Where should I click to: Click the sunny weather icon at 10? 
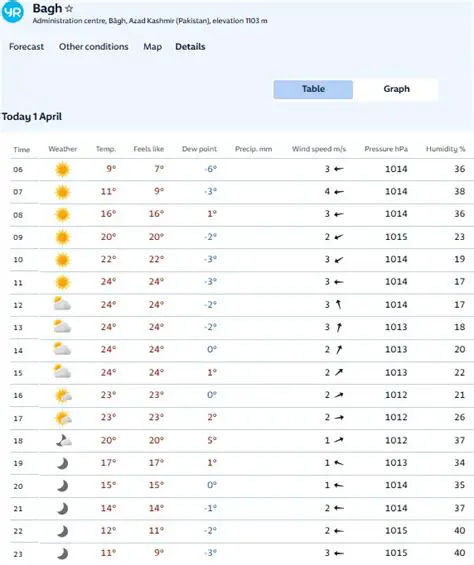click(x=62, y=260)
